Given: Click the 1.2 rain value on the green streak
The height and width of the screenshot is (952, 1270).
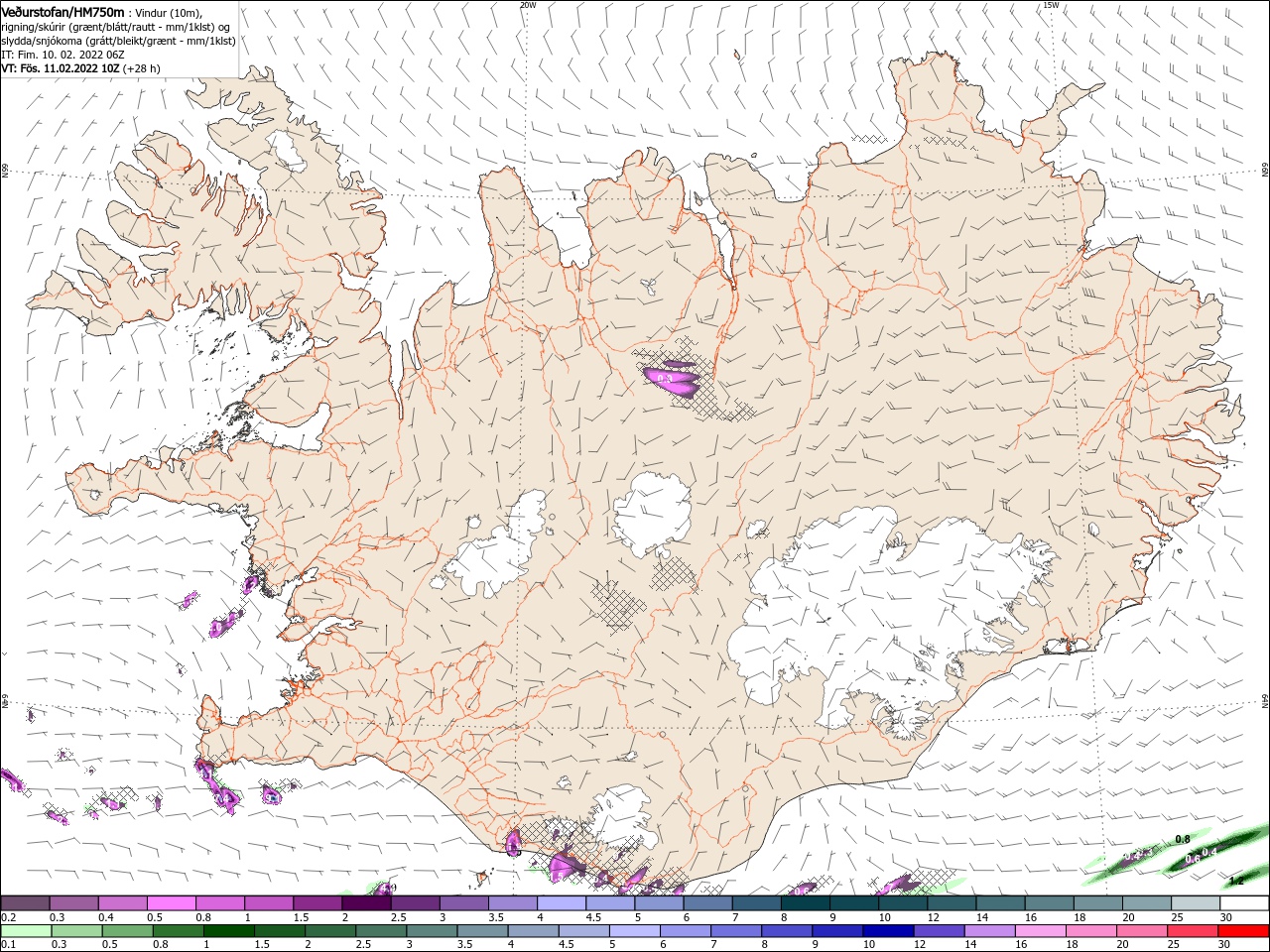Looking at the screenshot, I should pos(1236,881).
